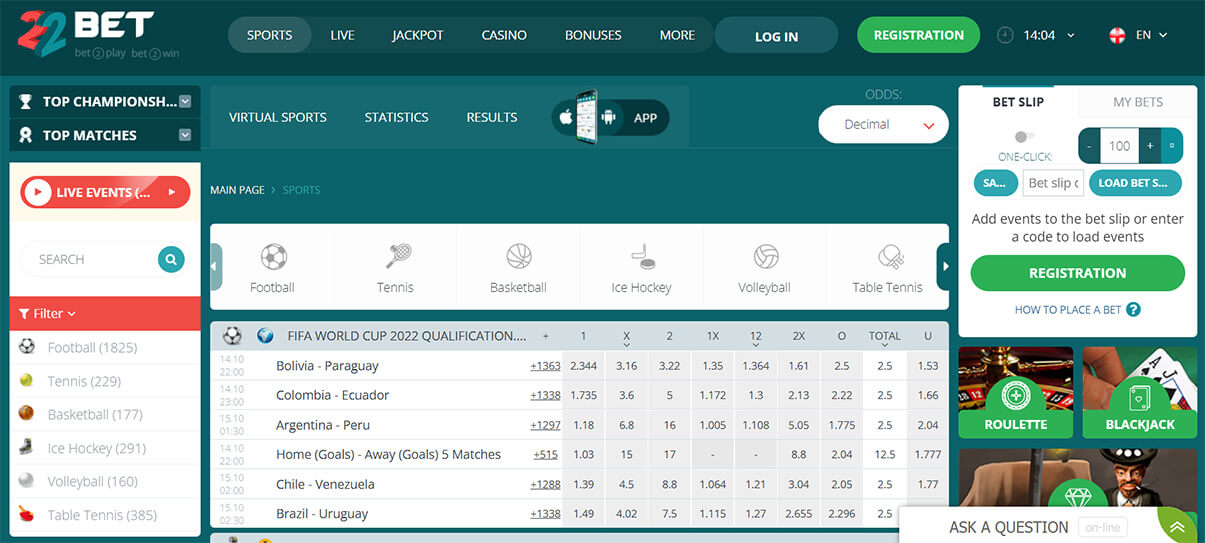Viewport: 1205px width, 543px height.
Task: Click the help question mark icon
Action: click(1134, 310)
